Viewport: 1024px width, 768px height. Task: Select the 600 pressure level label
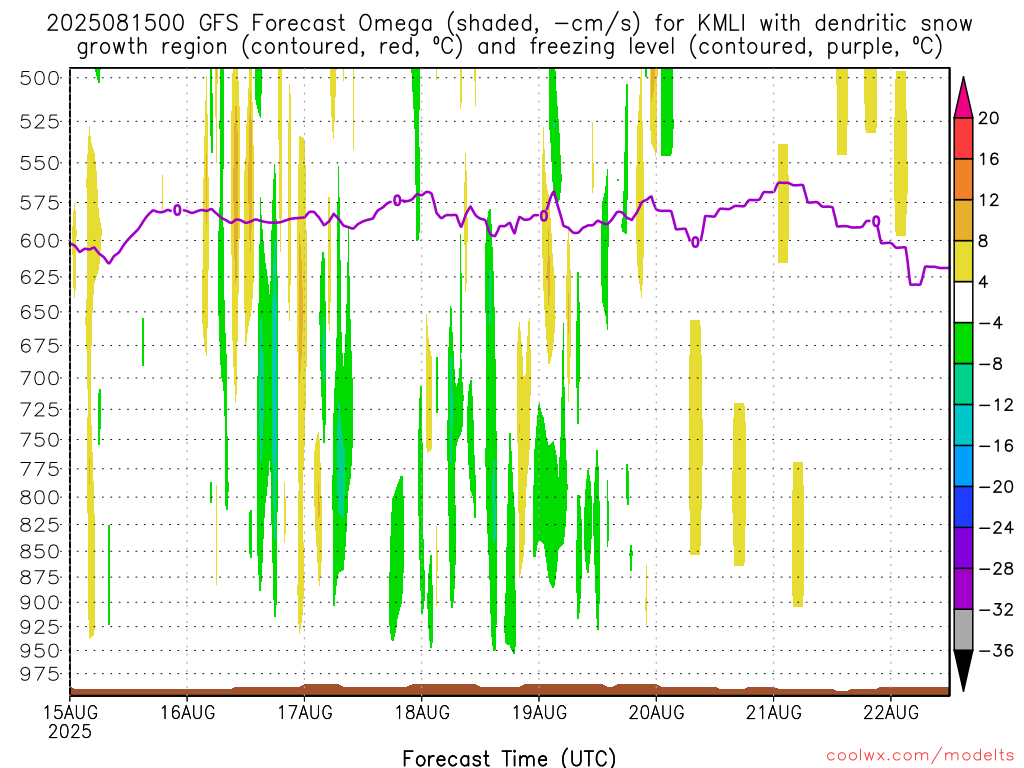point(40,241)
